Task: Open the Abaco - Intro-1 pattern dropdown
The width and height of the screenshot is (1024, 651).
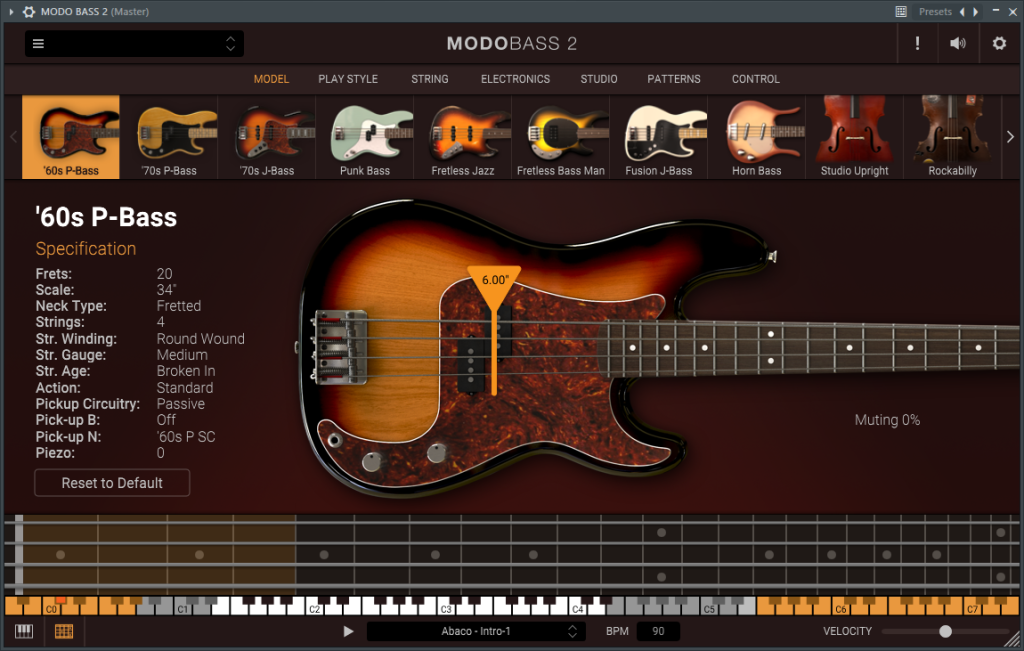Action: tap(475, 631)
